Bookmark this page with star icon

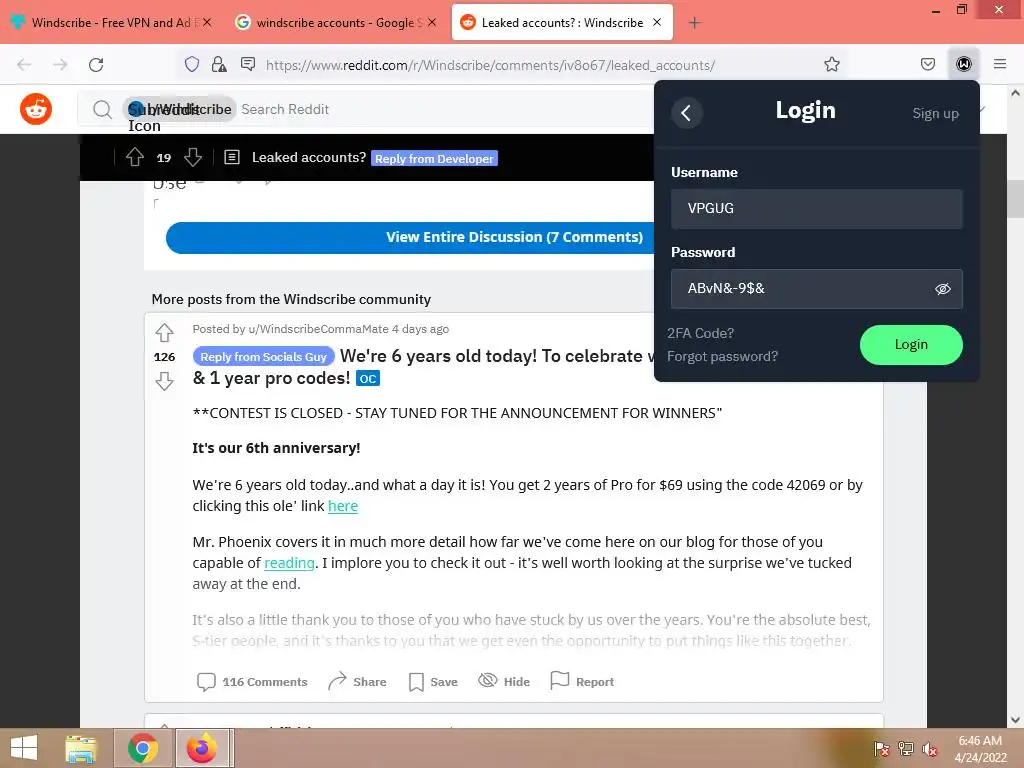831,64
